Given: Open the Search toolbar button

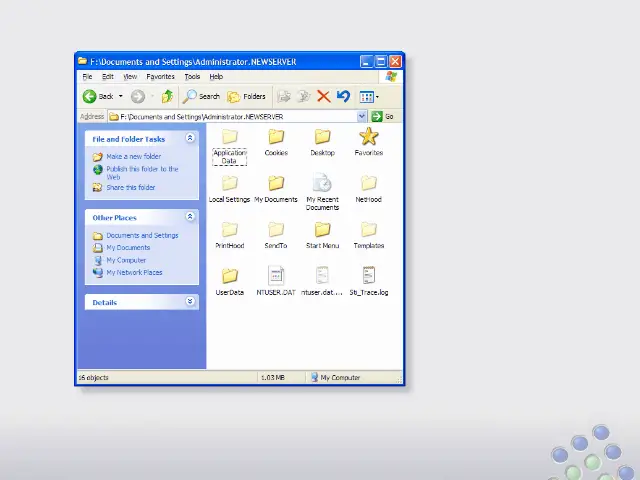Looking at the screenshot, I should click(201, 96).
